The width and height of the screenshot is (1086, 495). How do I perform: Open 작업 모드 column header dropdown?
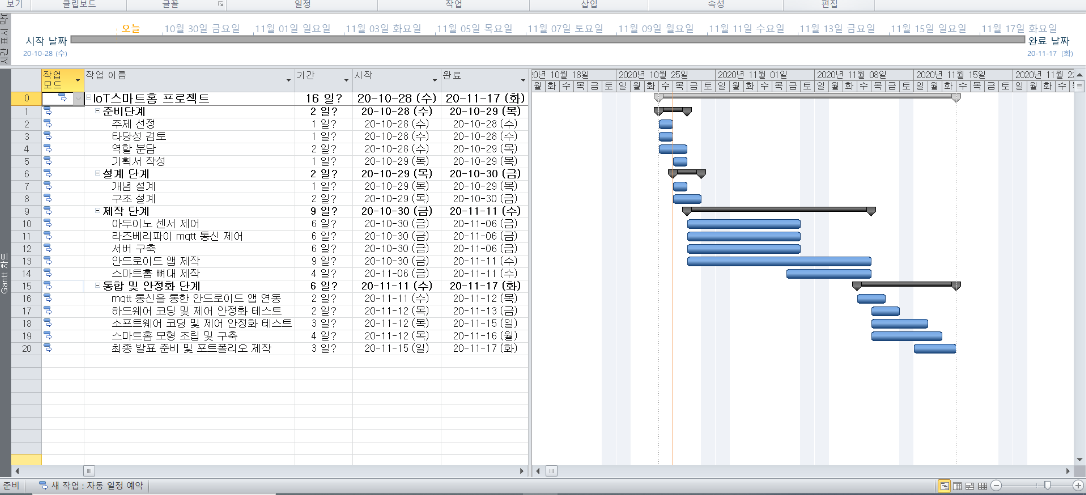[x=78, y=80]
